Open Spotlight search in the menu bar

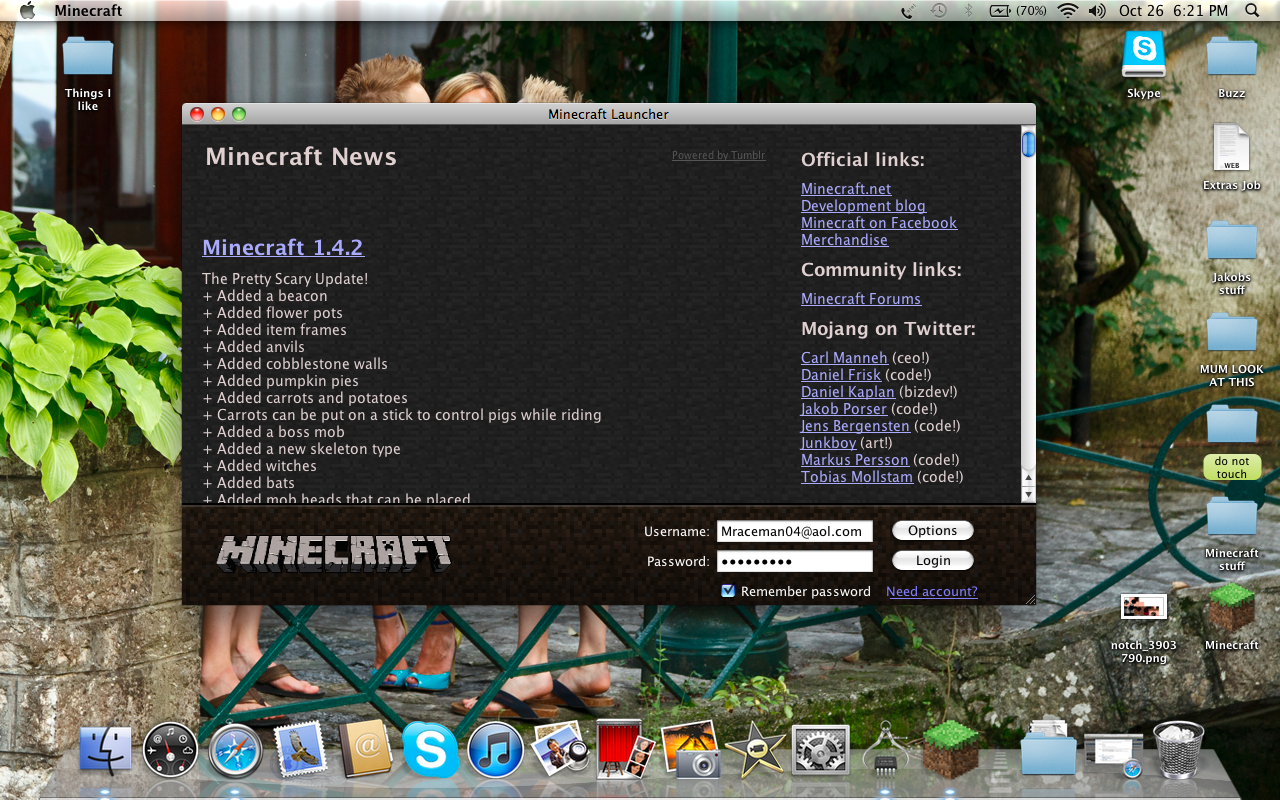(1253, 11)
